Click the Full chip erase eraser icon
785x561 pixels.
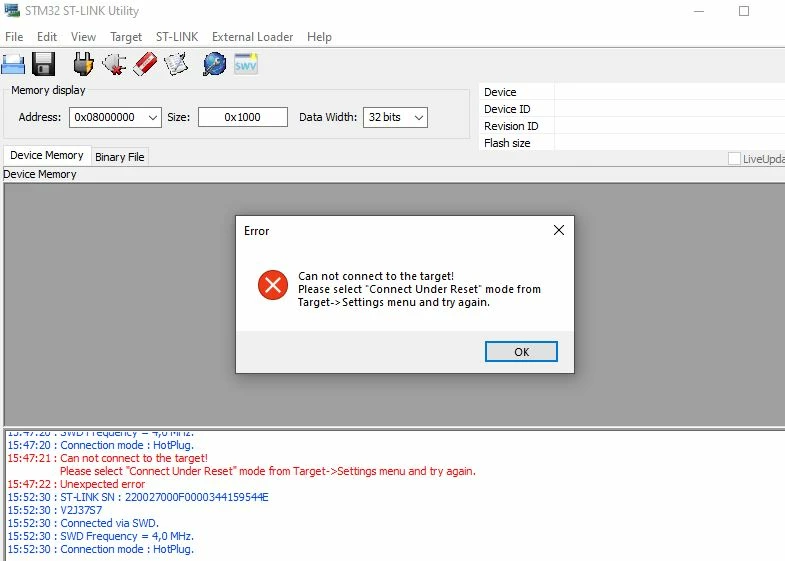click(145, 64)
